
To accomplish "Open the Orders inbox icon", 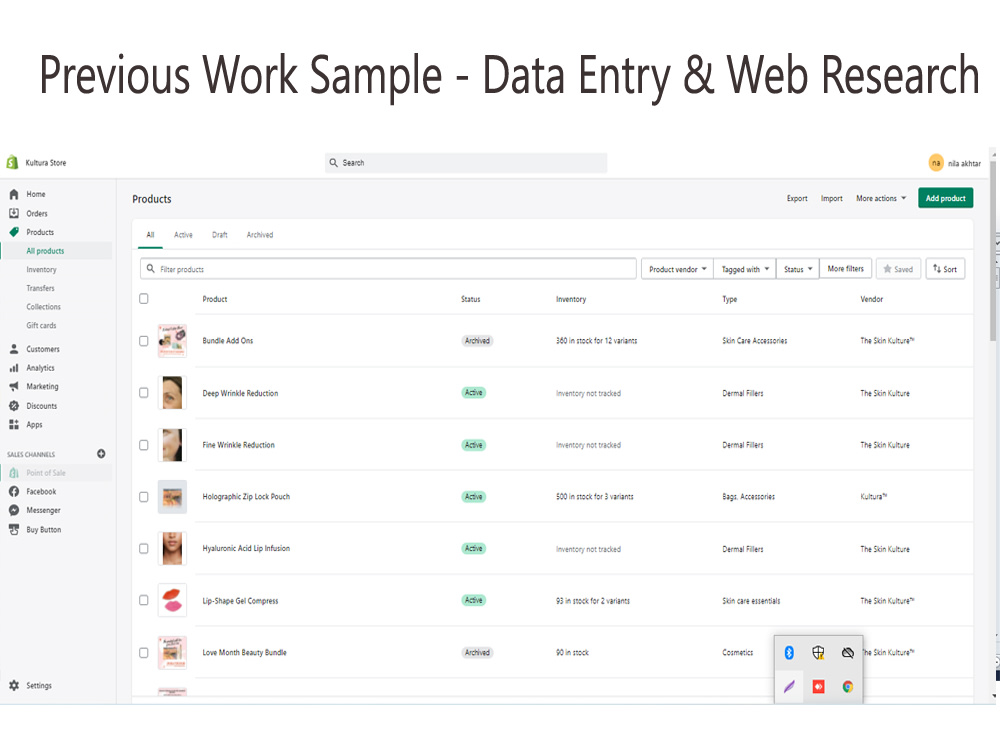I will point(13,213).
